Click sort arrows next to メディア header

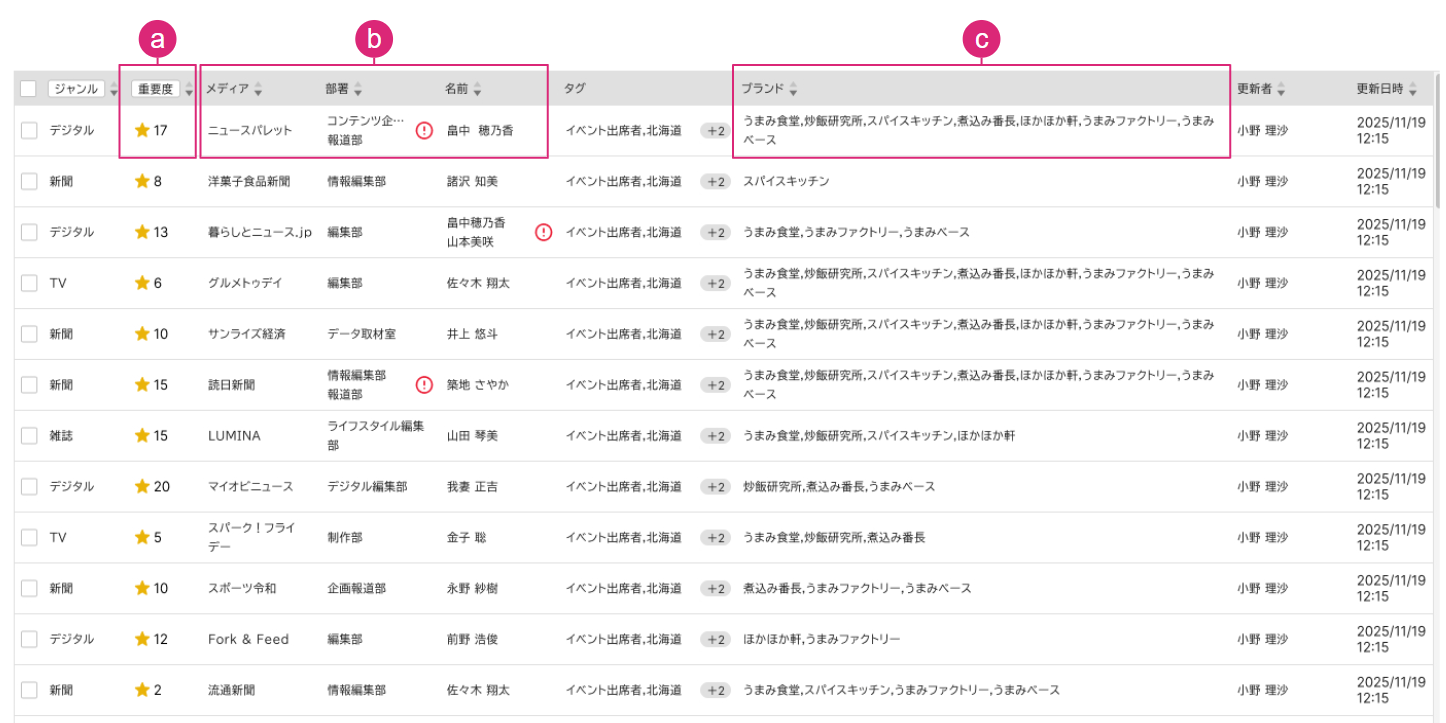[x=258, y=90]
